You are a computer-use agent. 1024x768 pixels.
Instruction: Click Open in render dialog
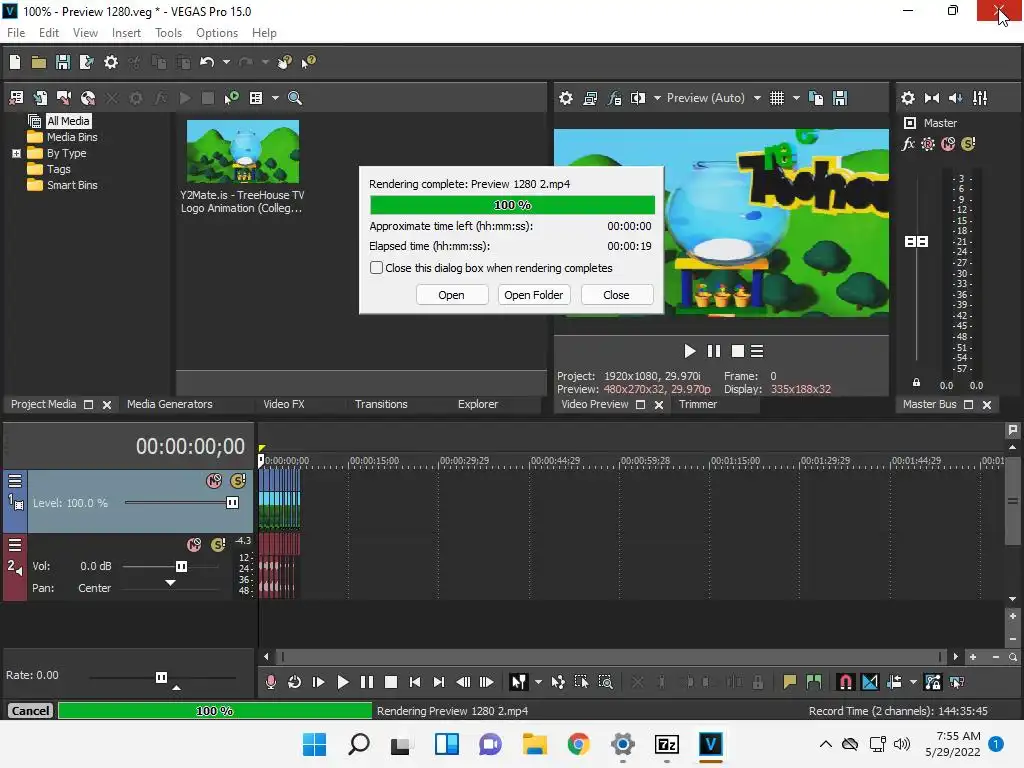[451, 295]
